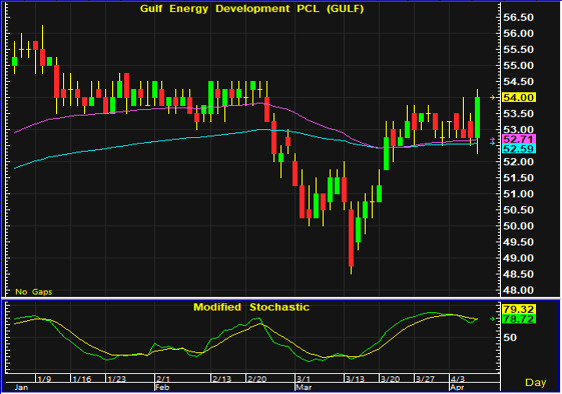Click the 50.00 price axis label
The height and width of the screenshot is (394, 562).
tap(518, 226)
